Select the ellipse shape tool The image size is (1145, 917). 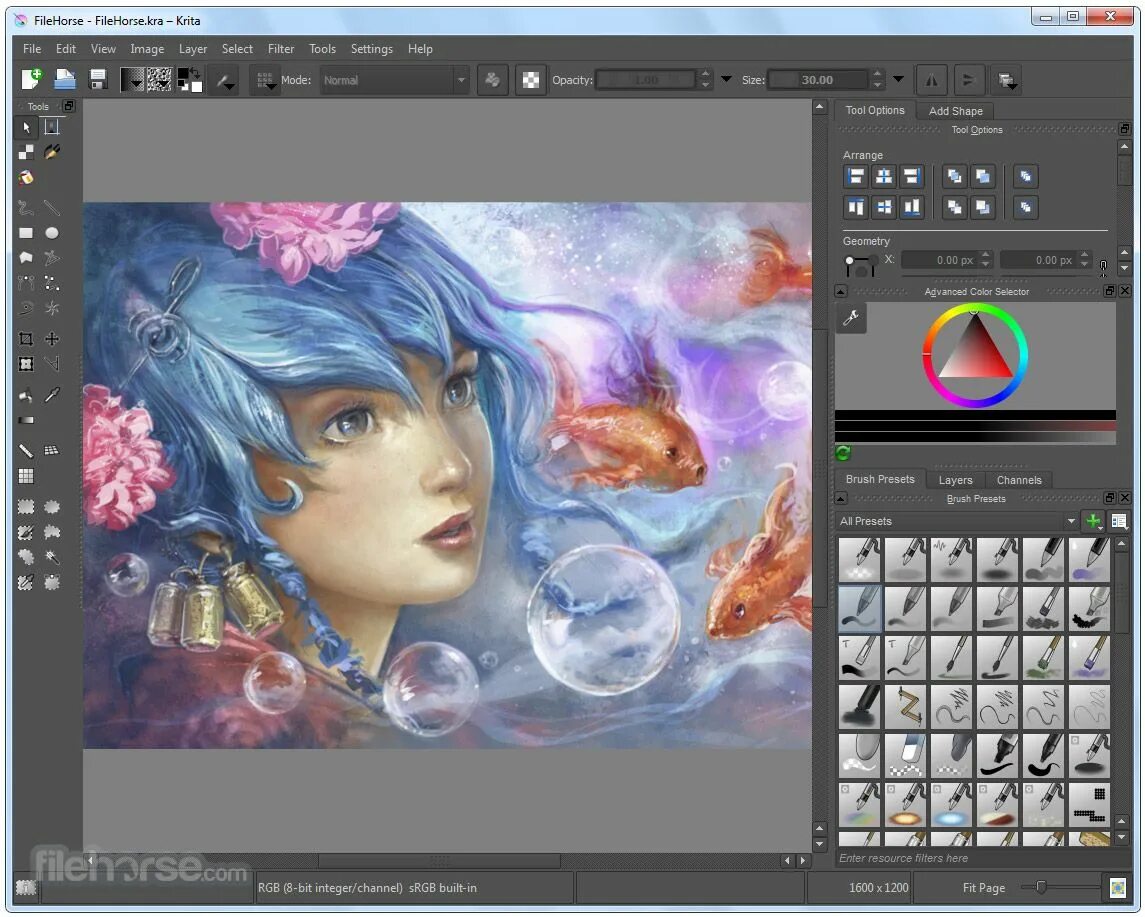52,233
